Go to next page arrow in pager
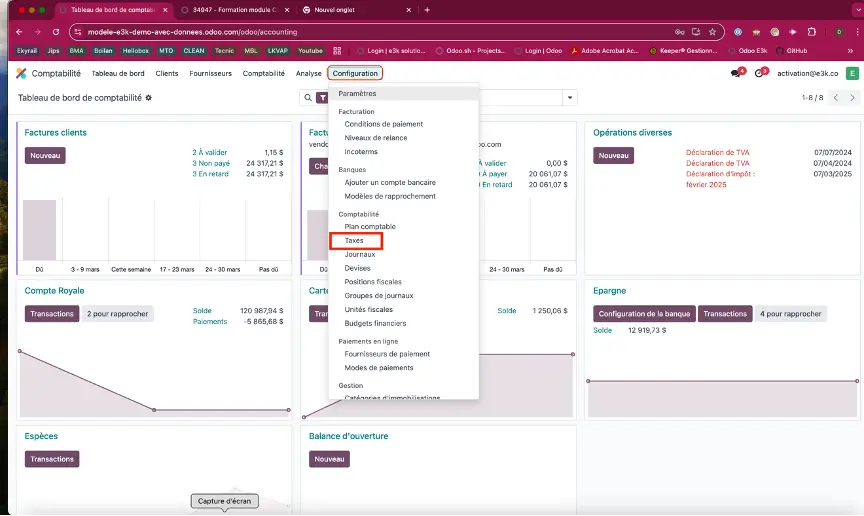This screenshot has height=516, width=864. click(851, 98)
